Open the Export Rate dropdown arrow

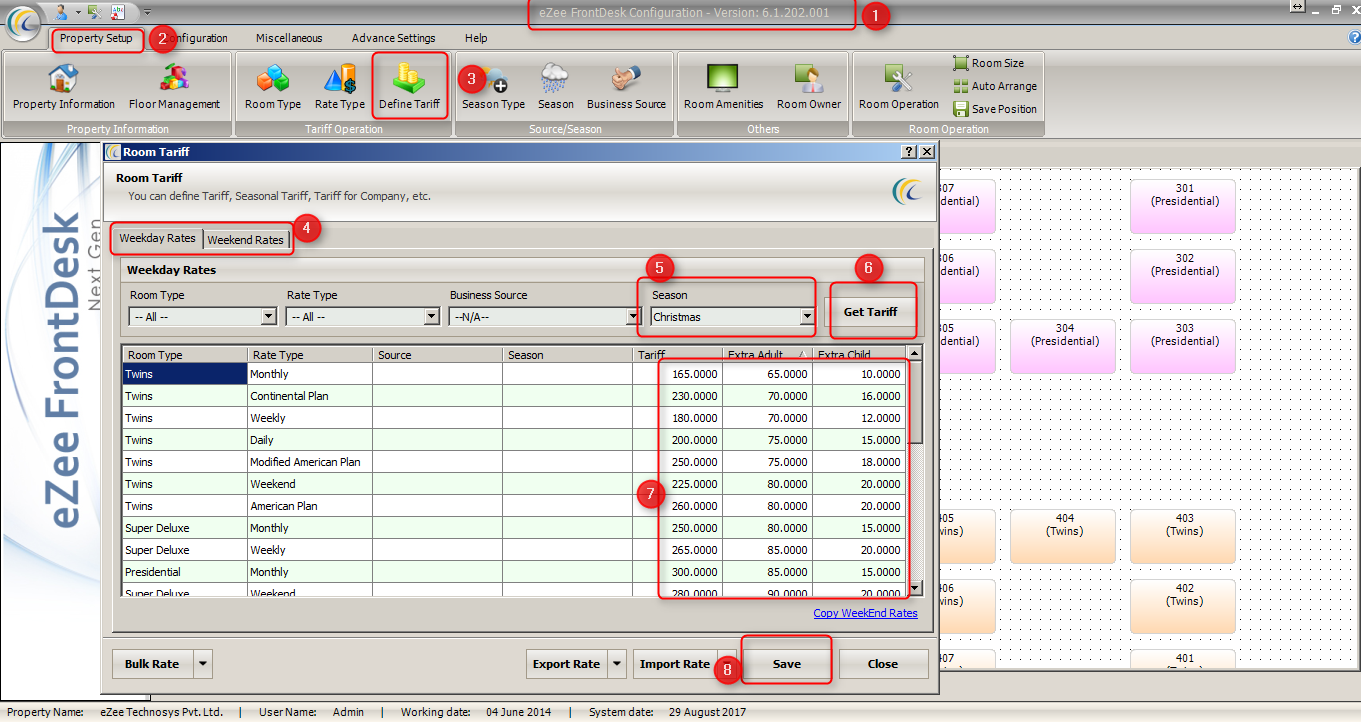(617, 664)
